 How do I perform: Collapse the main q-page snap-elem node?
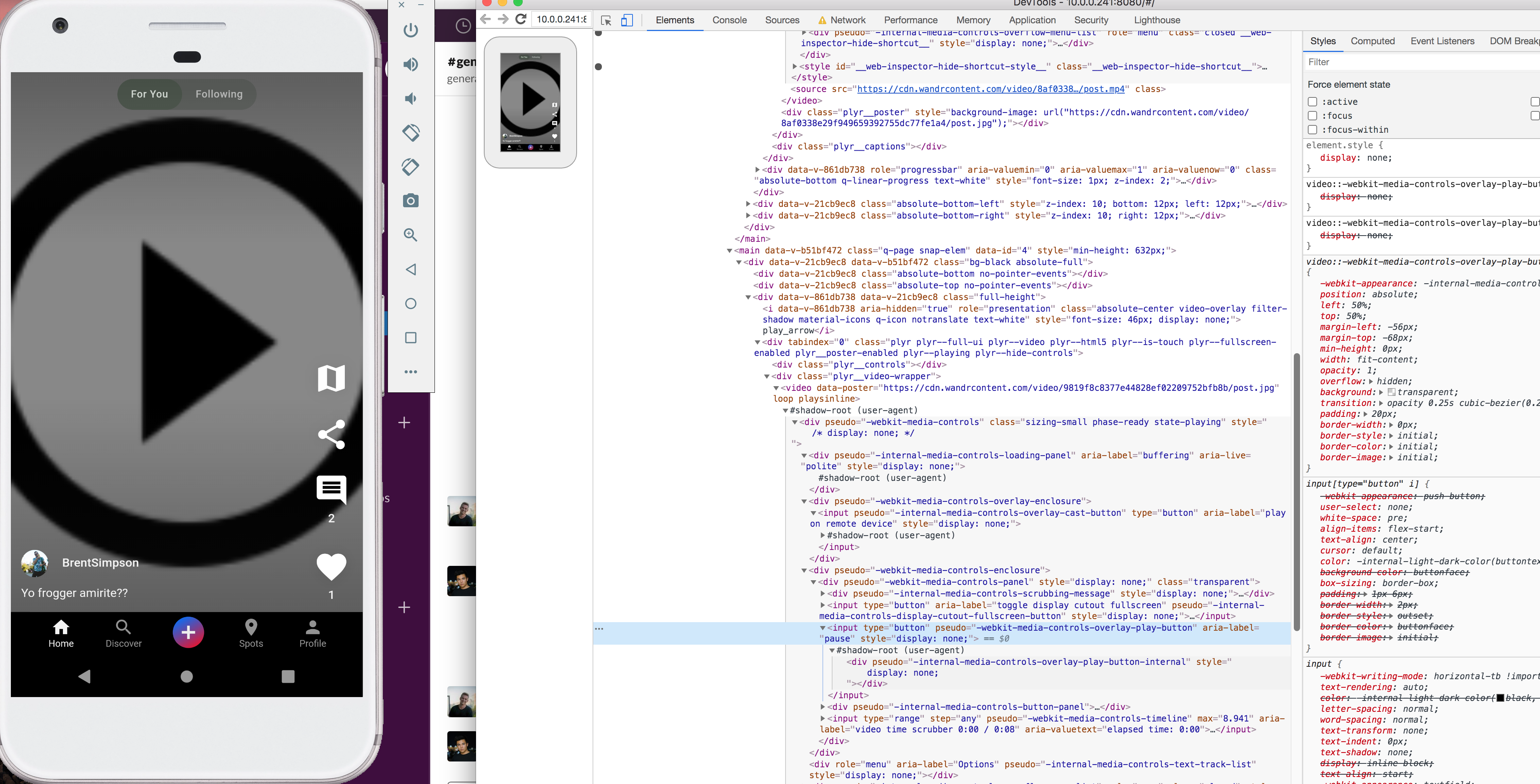click(x=729, y=251)
